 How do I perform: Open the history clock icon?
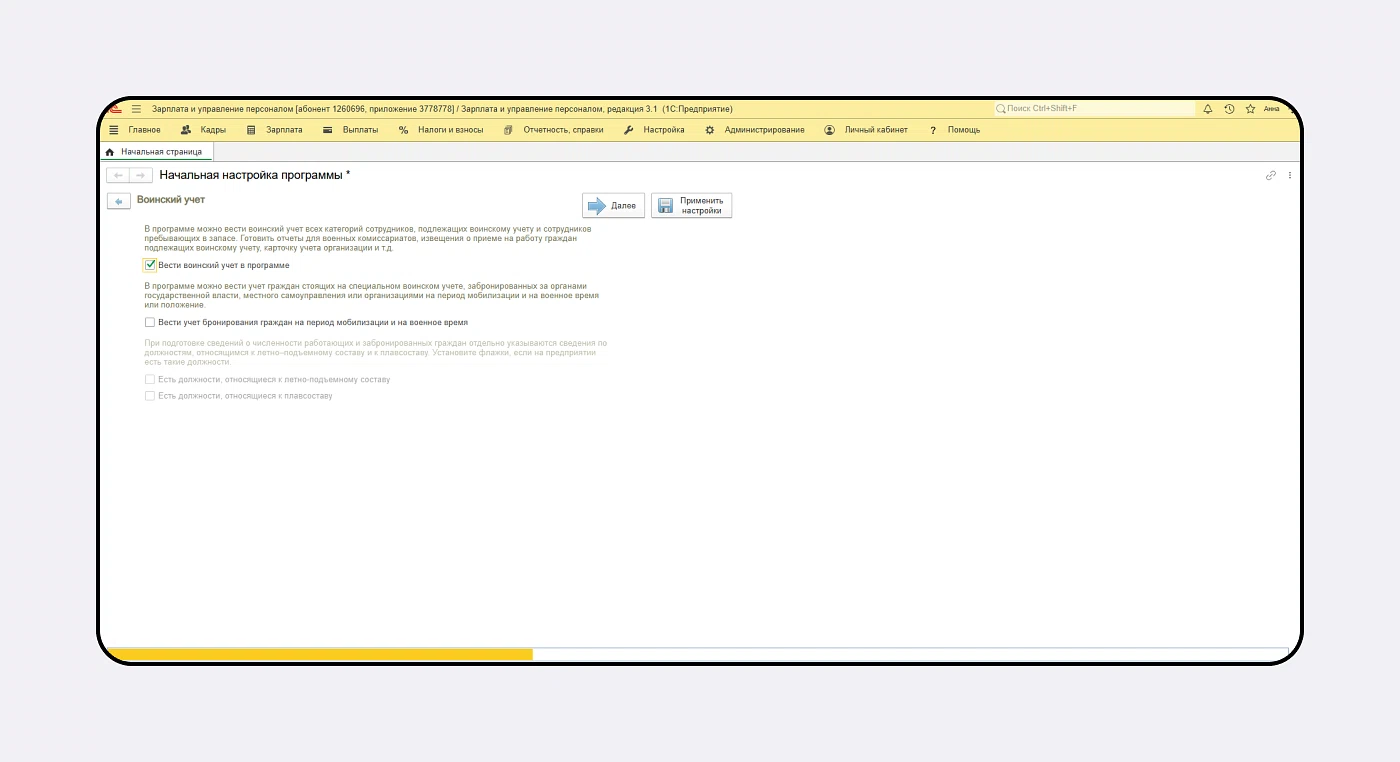click(1229, 109)
